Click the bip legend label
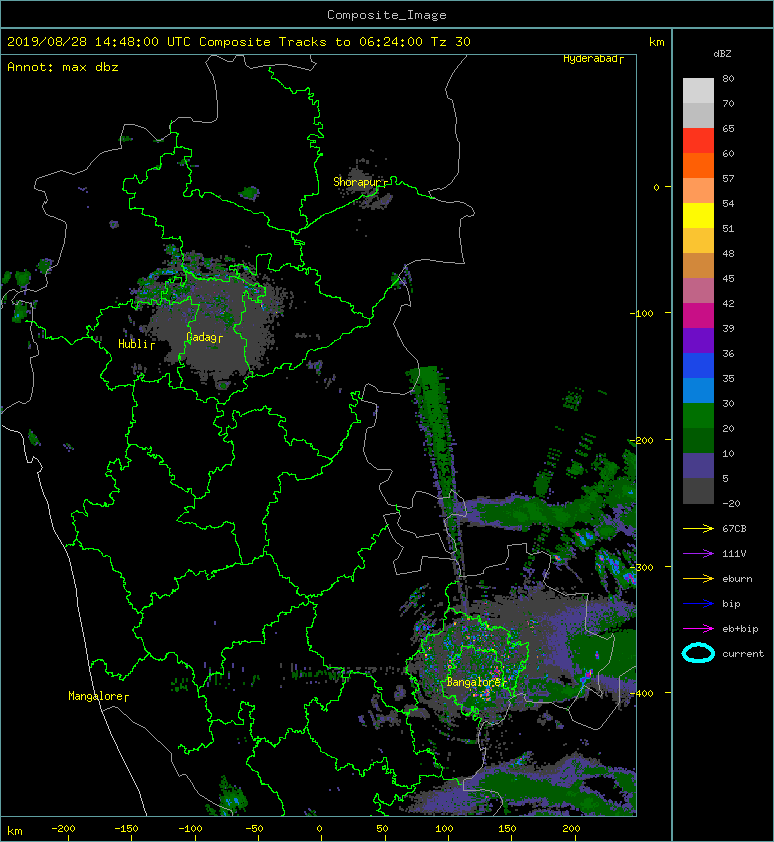The image size is (774, 842). point(731,604)
